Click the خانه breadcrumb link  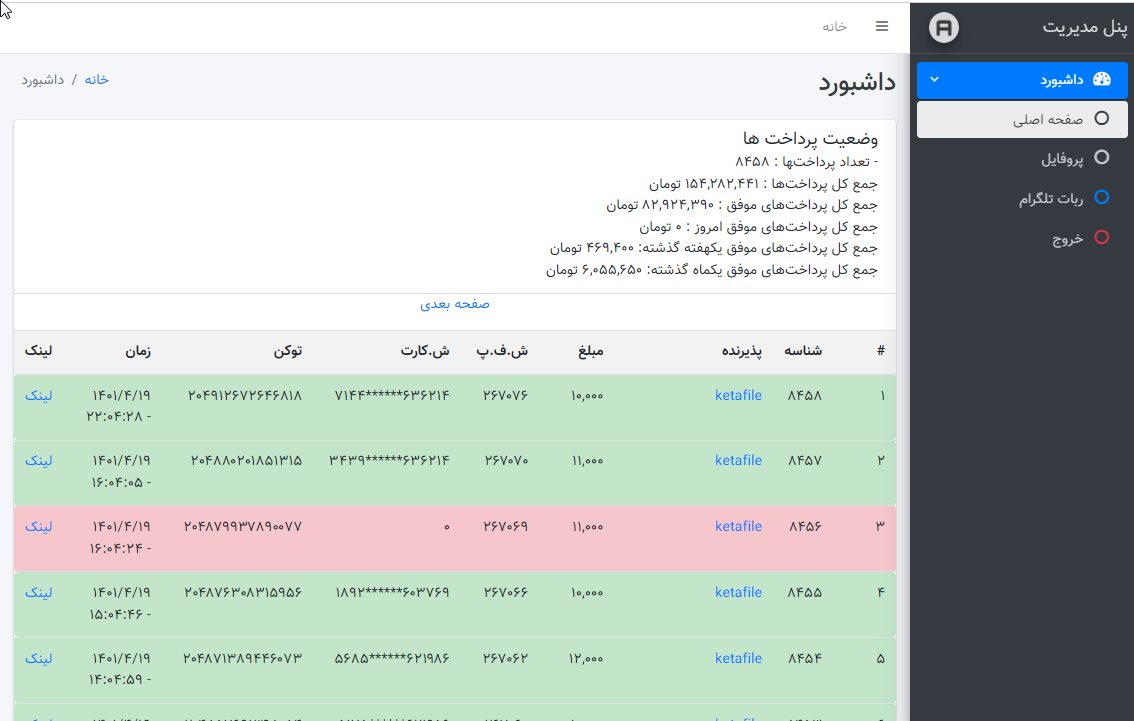point(96,80)
